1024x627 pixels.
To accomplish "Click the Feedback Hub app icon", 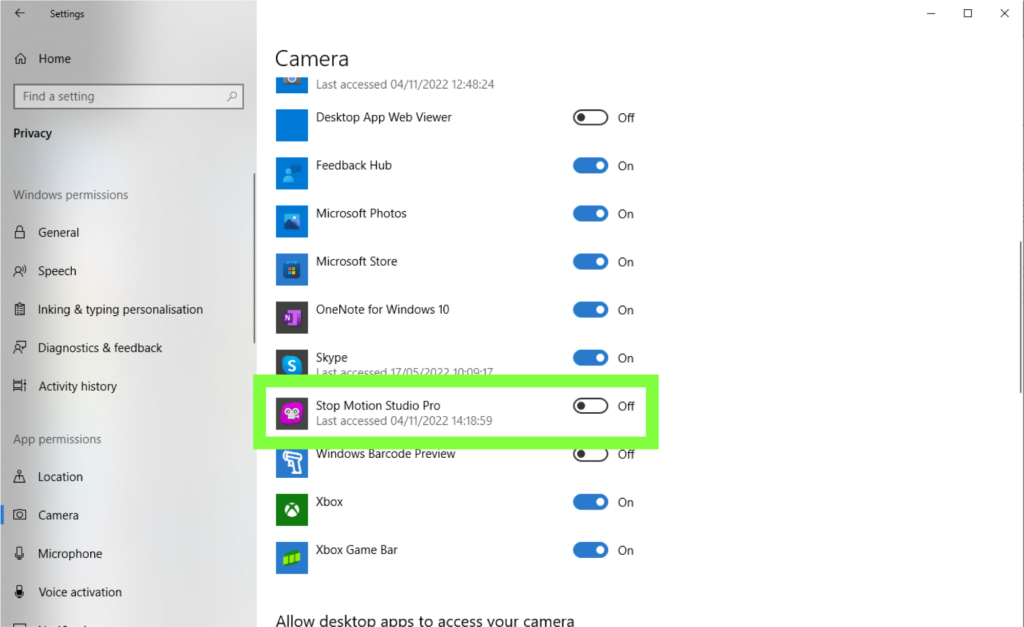I will click(291, 173).
